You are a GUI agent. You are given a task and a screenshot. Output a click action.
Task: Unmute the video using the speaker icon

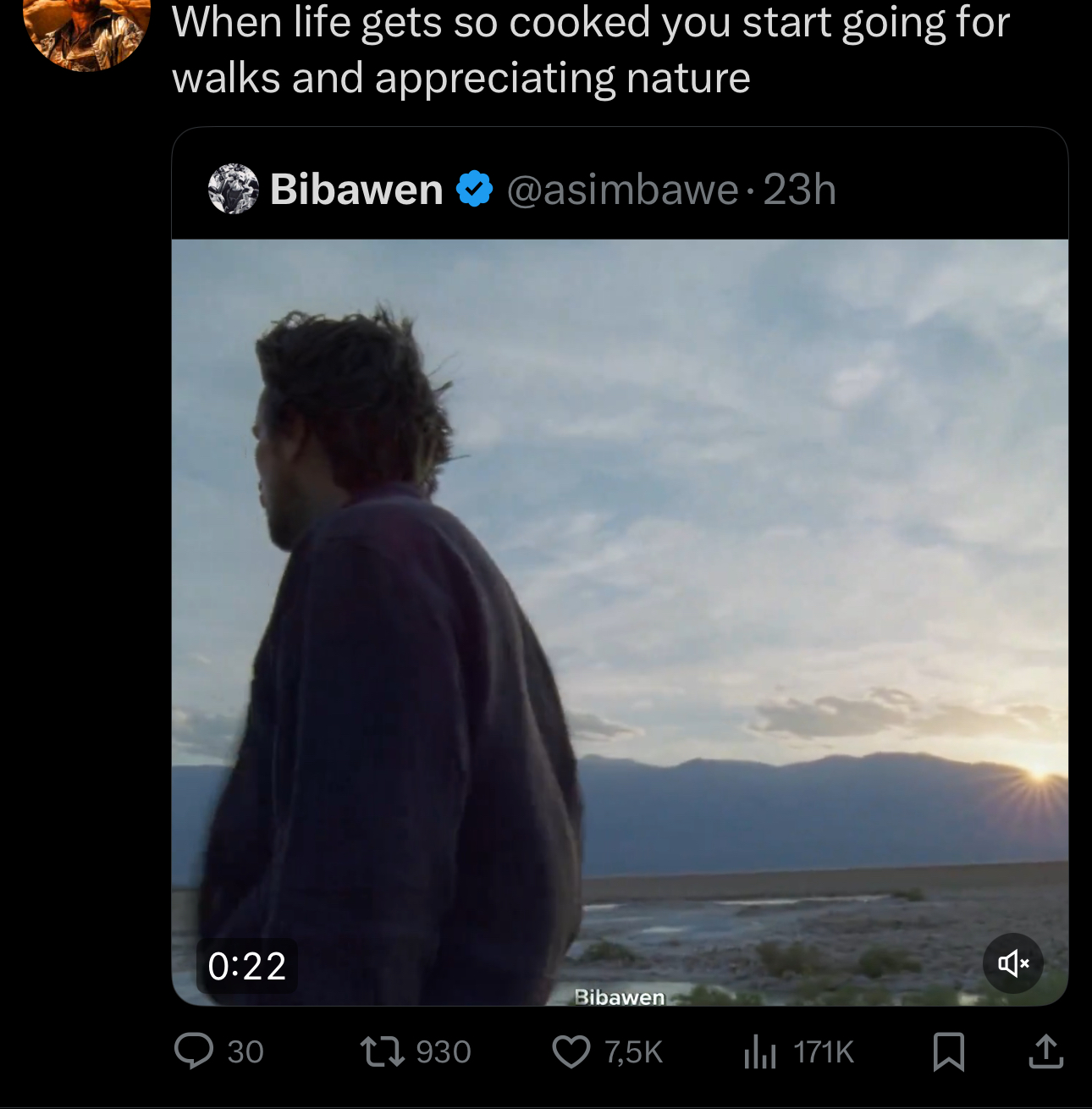(1013, 963)
